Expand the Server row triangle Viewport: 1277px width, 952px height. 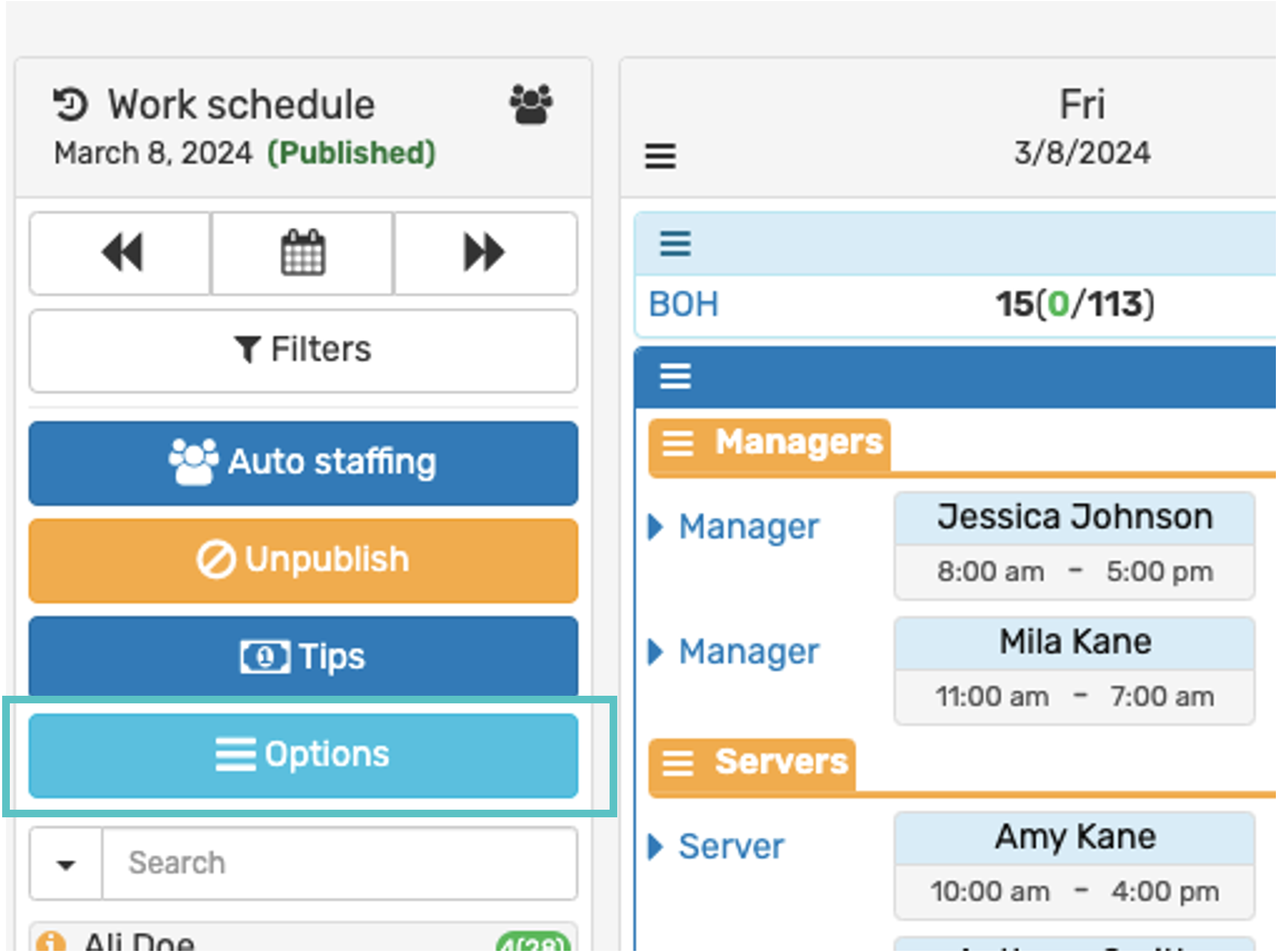(x=655, y=847)
